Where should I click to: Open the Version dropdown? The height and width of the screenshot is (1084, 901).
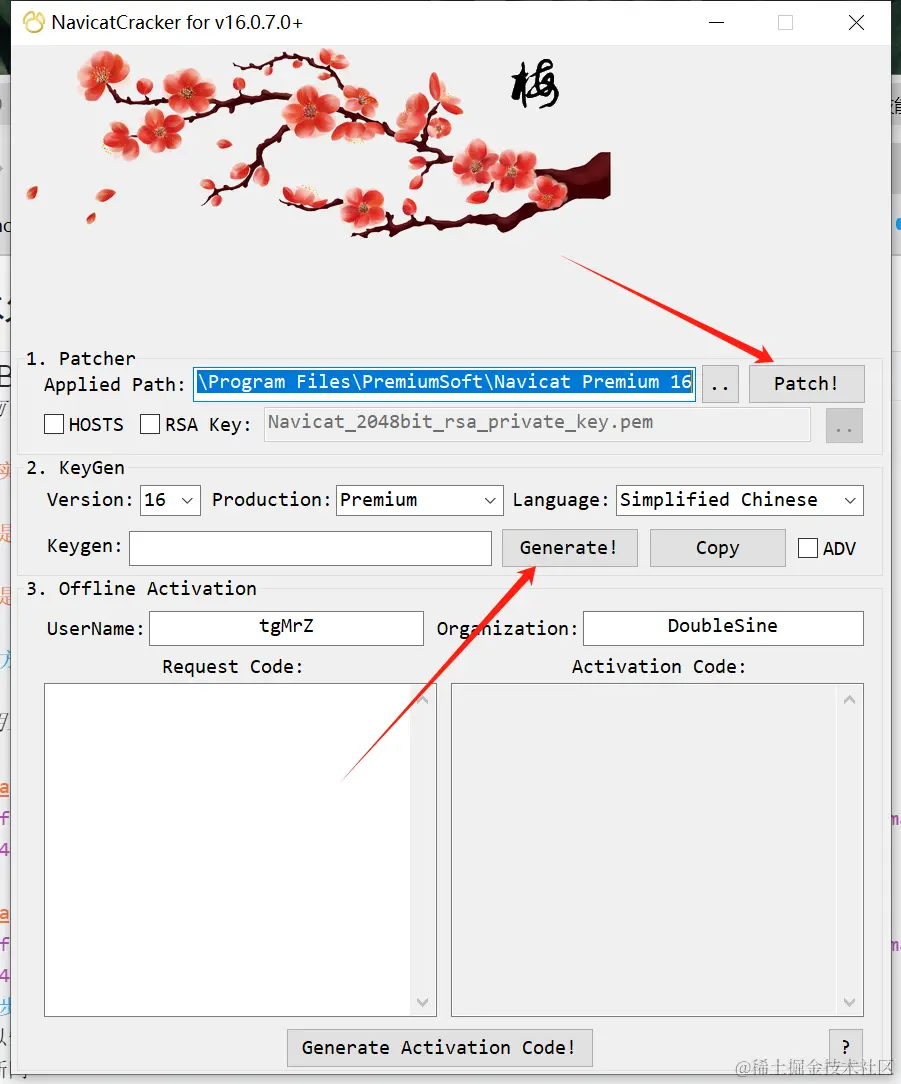click(170, 500)
